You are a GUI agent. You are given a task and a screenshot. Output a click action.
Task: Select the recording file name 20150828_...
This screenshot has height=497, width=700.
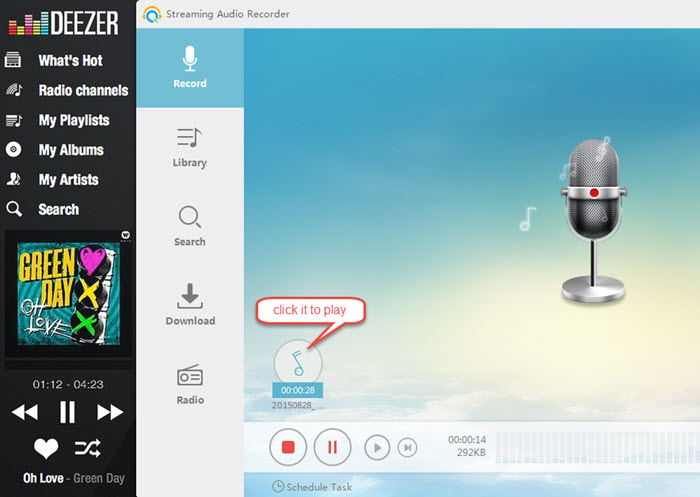tap(298, 405)
